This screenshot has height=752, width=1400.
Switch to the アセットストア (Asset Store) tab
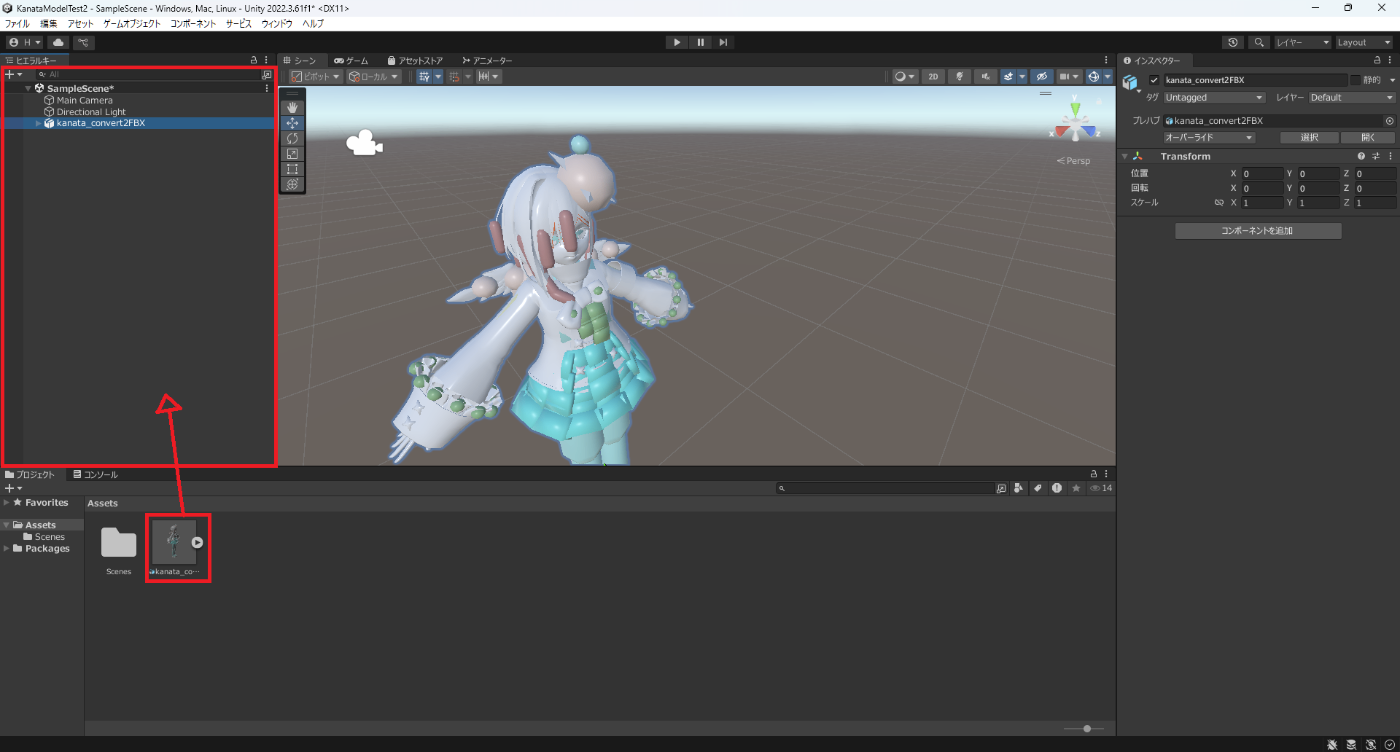(x=415, y=60)
